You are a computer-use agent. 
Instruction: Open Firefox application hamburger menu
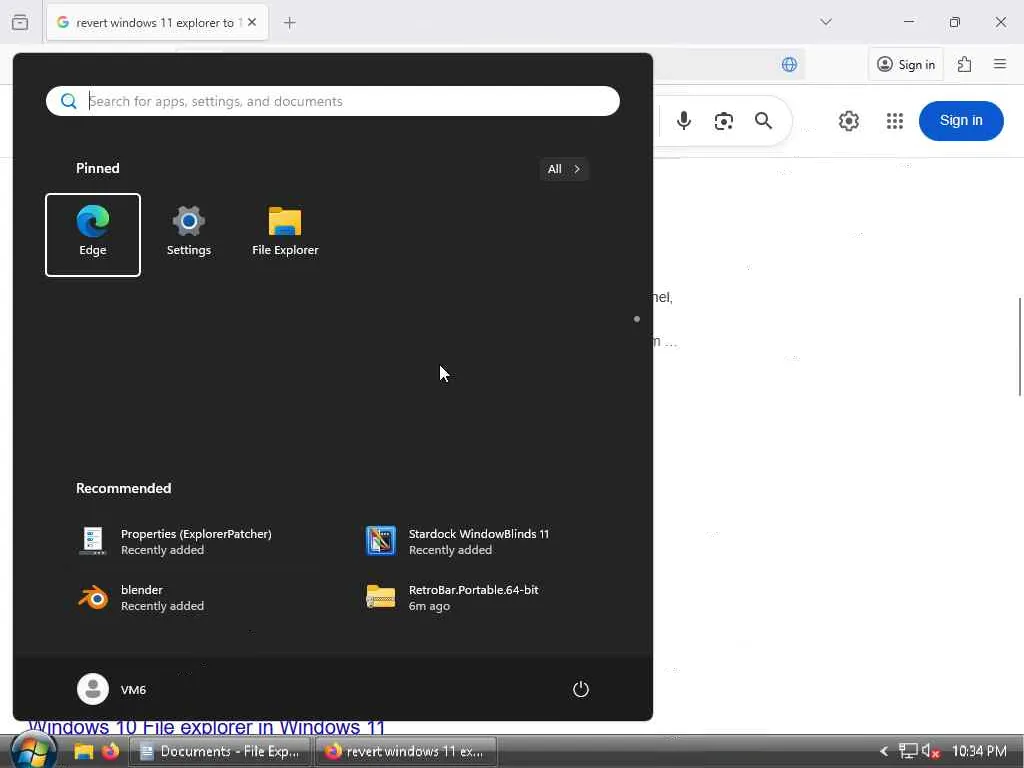[x=1000, y=64]
